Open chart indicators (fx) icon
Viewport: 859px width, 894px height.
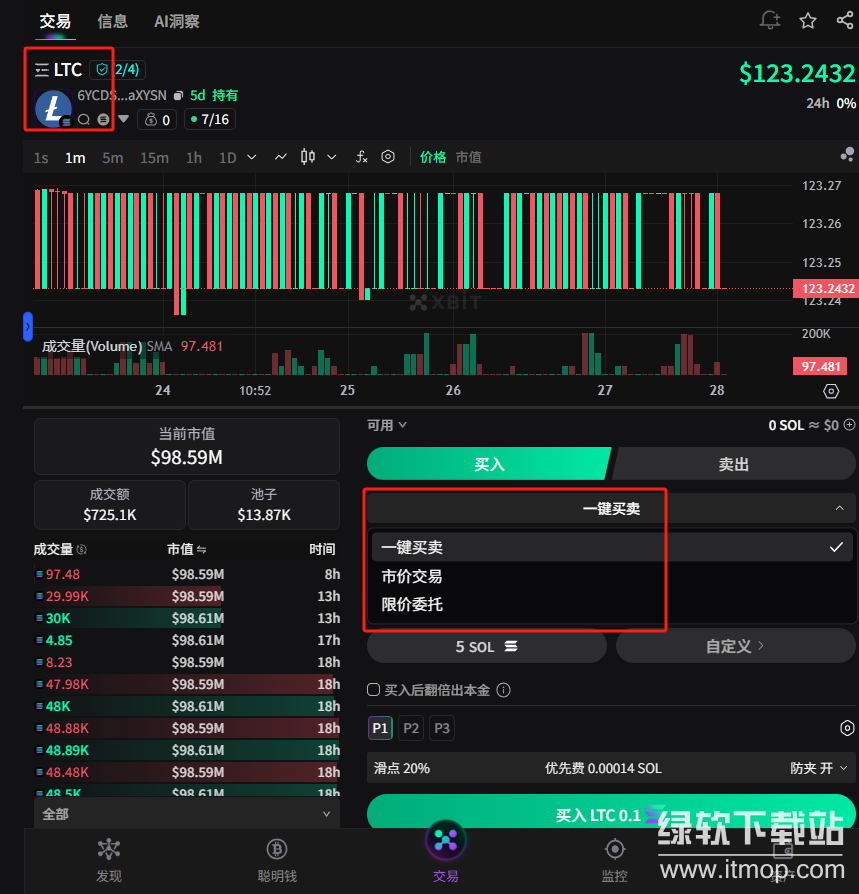(362, 157)
